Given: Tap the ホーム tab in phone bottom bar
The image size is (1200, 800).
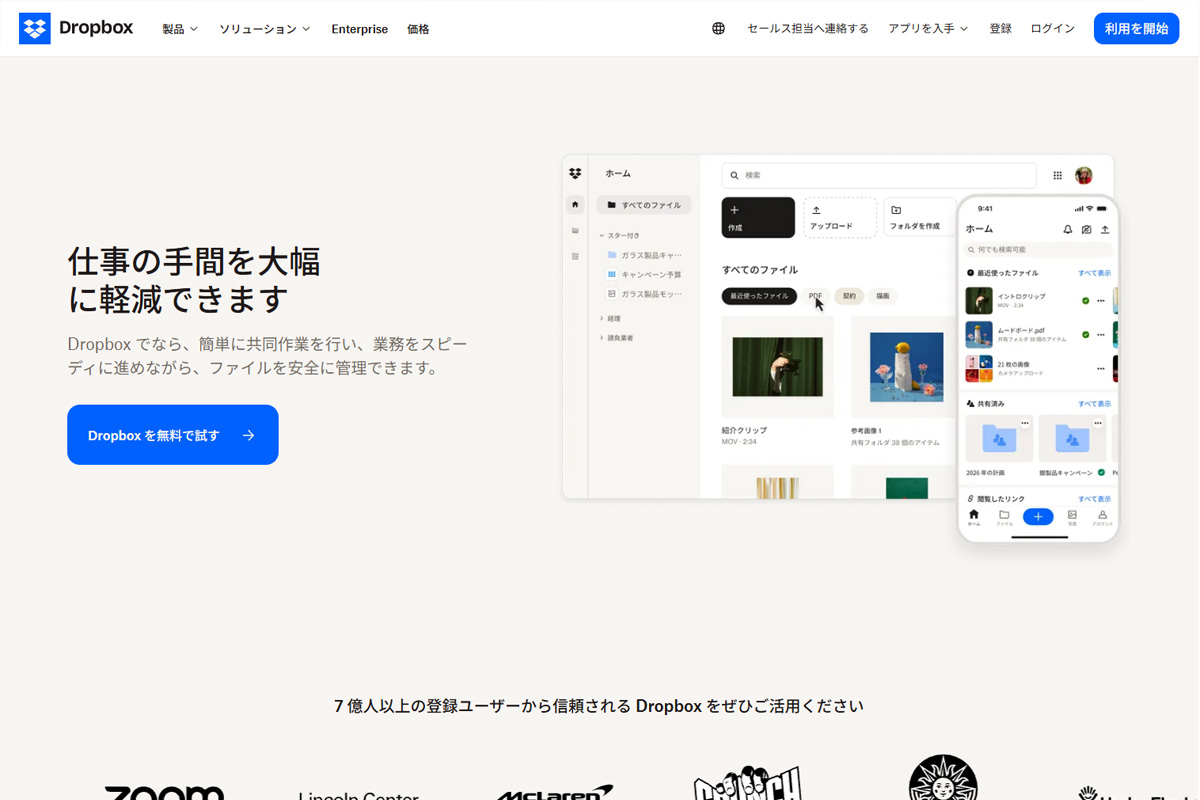Looking at the screenshot, I should point(974,517).
